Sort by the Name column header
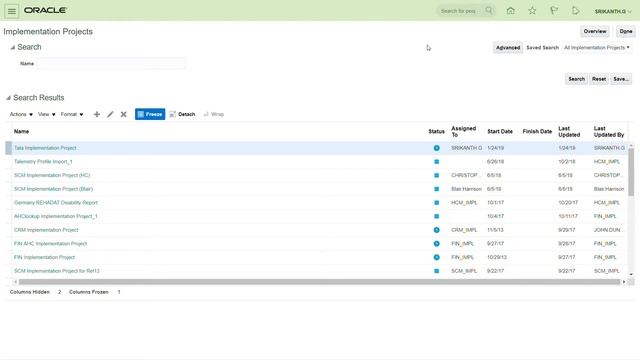Image resolution: width=640 pixels, height=360 pixels. coord(21,131)
